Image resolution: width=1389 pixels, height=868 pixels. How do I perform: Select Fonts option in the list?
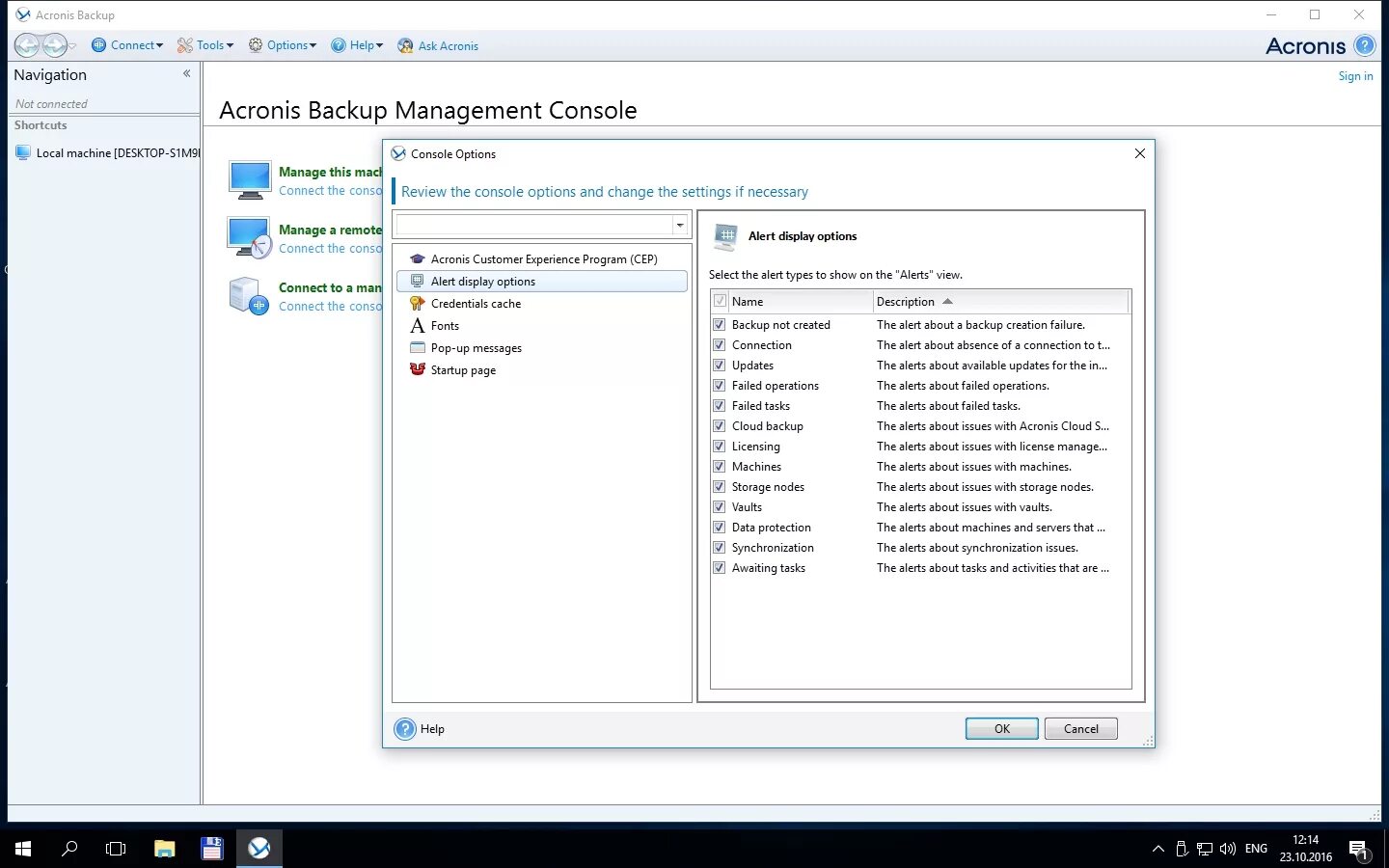[x=542, y=325]
